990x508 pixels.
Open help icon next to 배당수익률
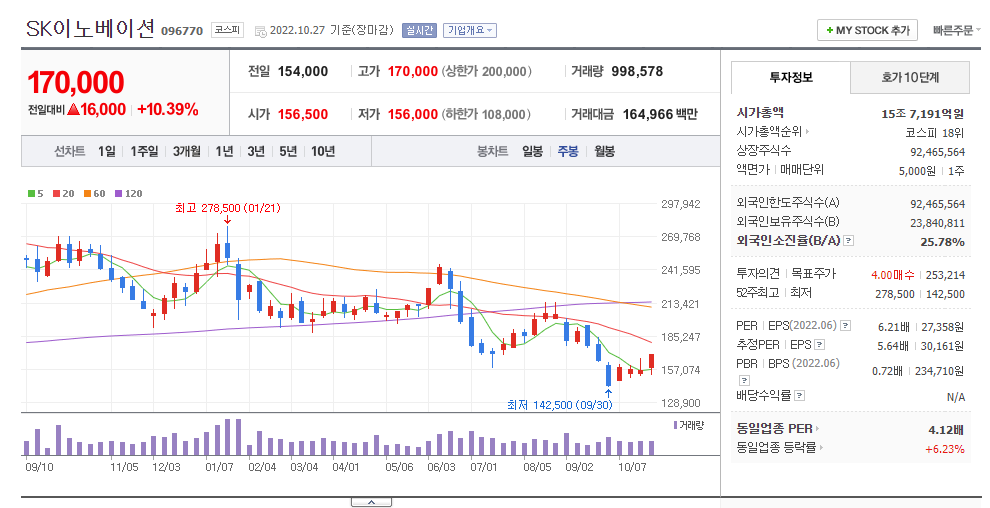pyautogui.click(x=799, y=396)
